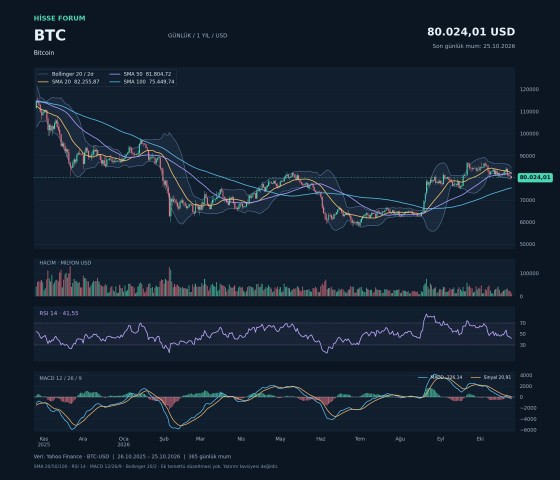The width and height of the screenshot is (560, 480).
Task: Click the Oca 2026 month label
Action: [x=124, y=442]
